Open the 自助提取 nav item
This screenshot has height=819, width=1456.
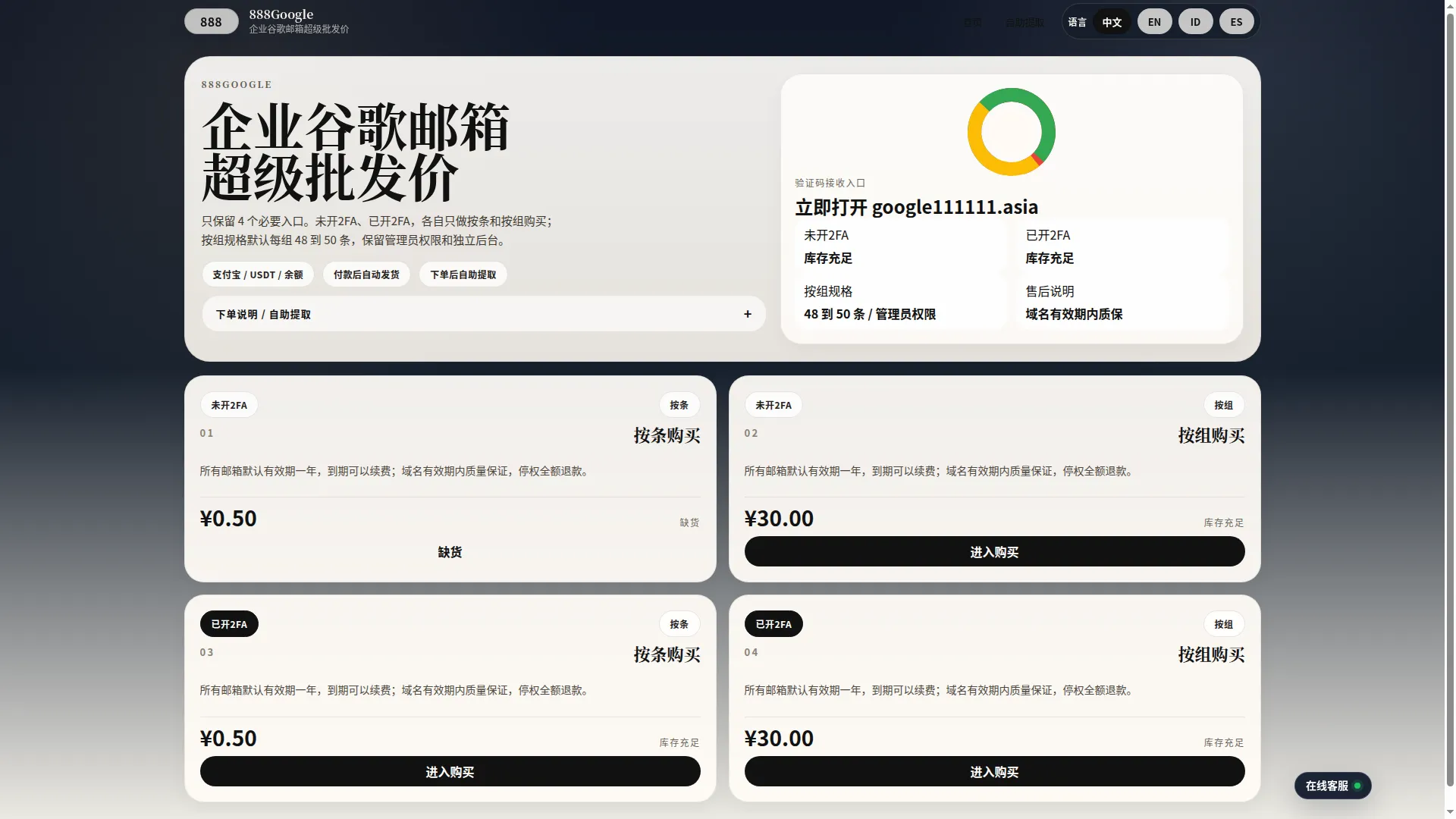click(1025, 23)
